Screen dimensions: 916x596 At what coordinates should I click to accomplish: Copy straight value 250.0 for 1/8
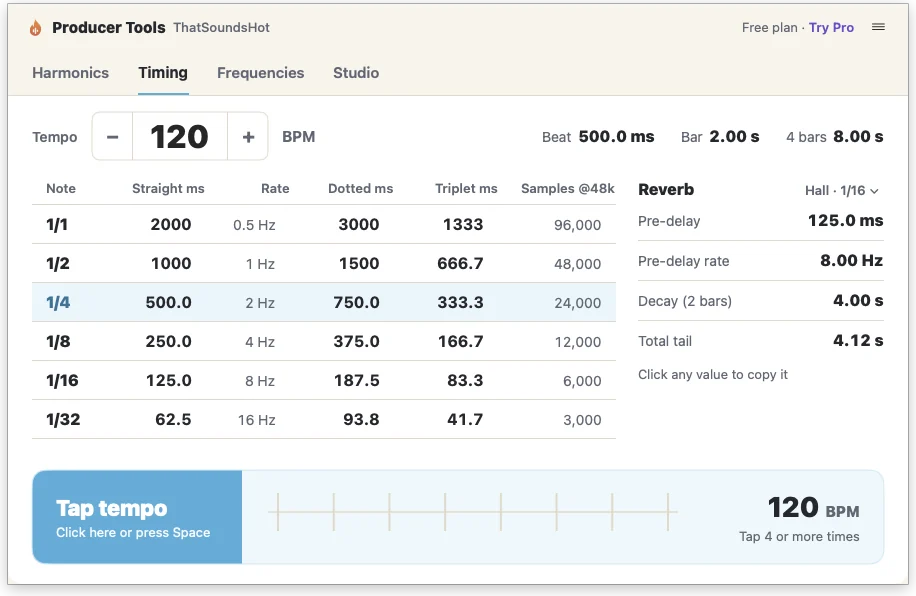(x=168, y=342)
